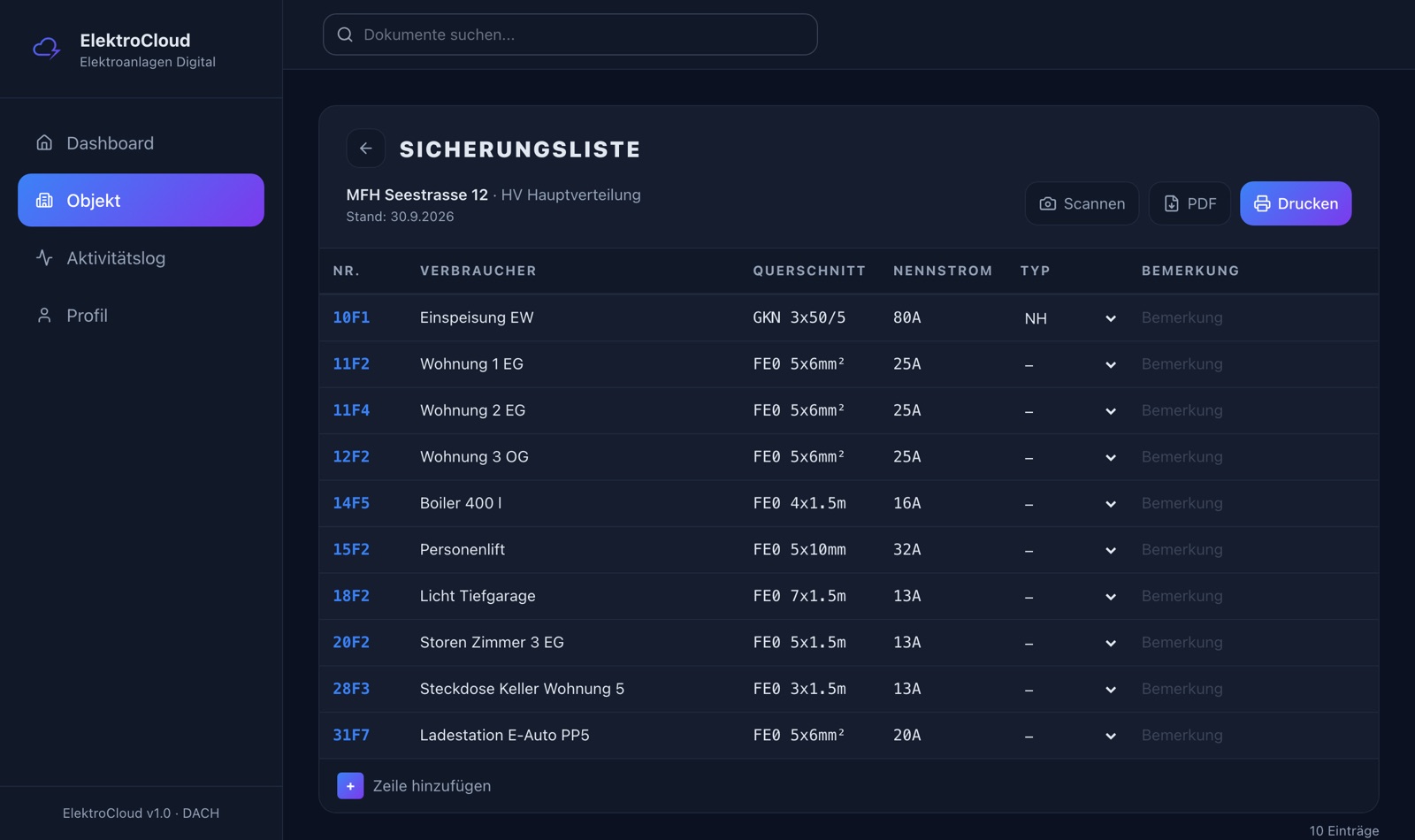
Task: Click fuse number 31F7
Action: [x=351, y=735]
